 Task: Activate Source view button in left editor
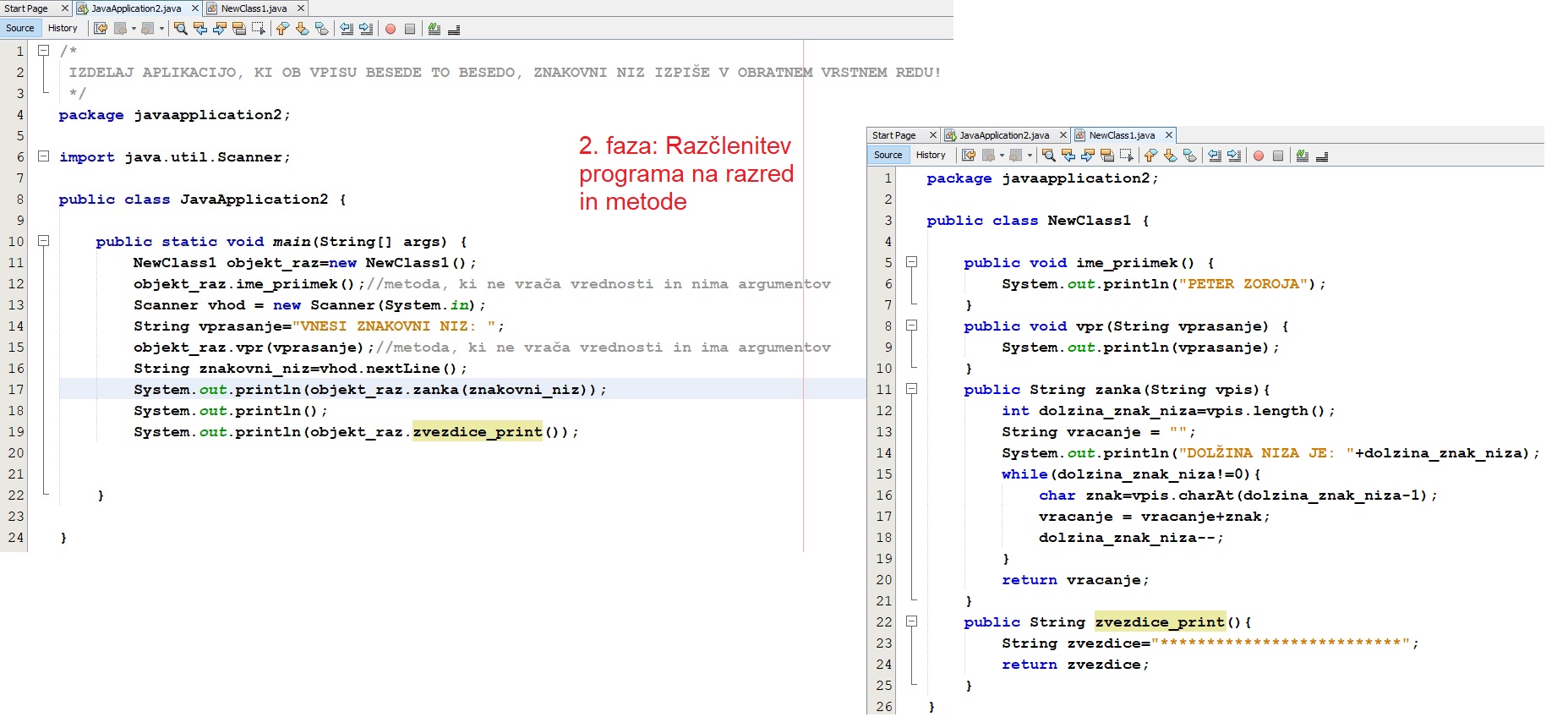pyautogui.click(x=20, y=28)
